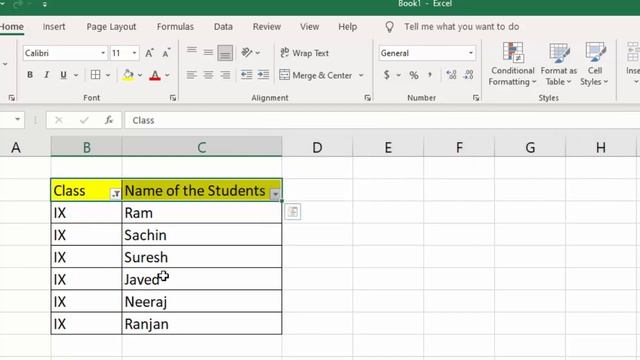
Task: Click Increase Indent icon
Action: click(x=263, y=75)
